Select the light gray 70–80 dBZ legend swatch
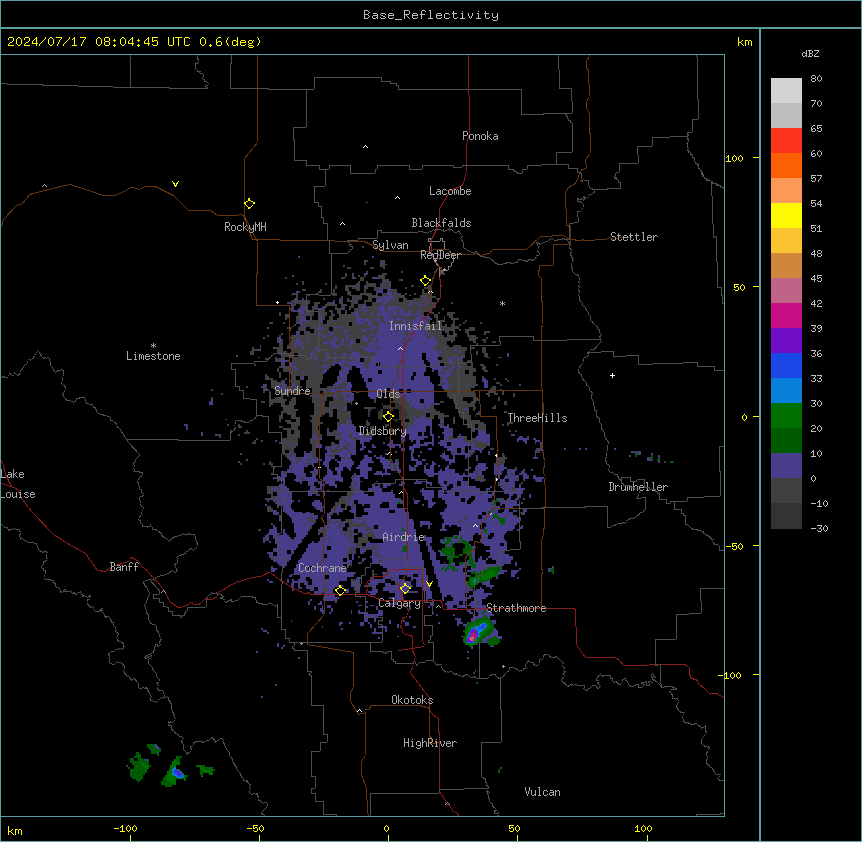The height and width of the screenshot is (842, 862). (786, 91)
